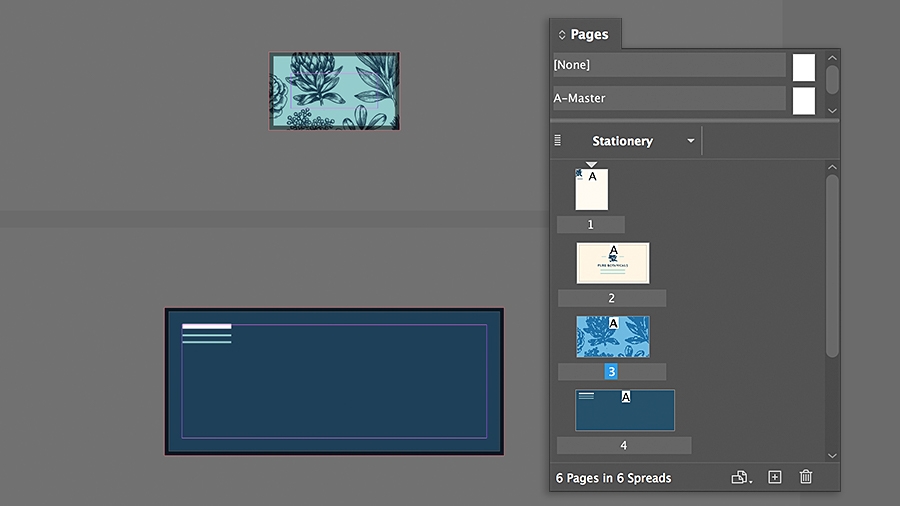Screen dimensions: 900x506
Task: Select the [None] master row
Action: coord(669,65)
